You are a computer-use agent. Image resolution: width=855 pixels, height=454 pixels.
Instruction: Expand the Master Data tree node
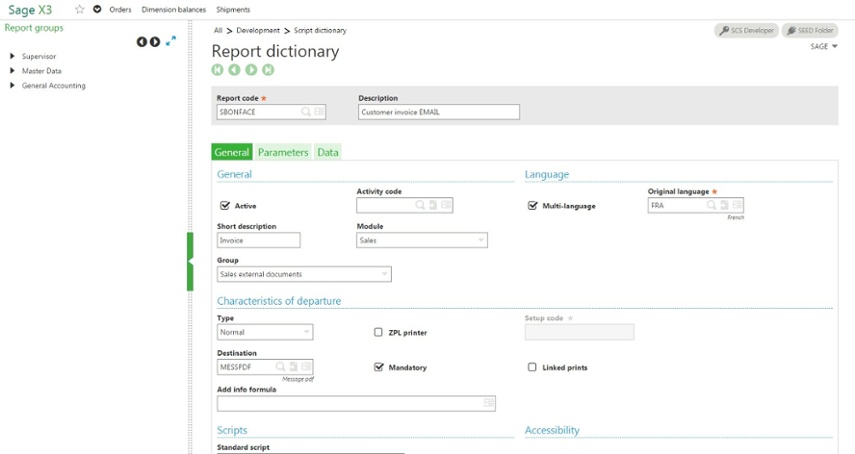[12, 71]
